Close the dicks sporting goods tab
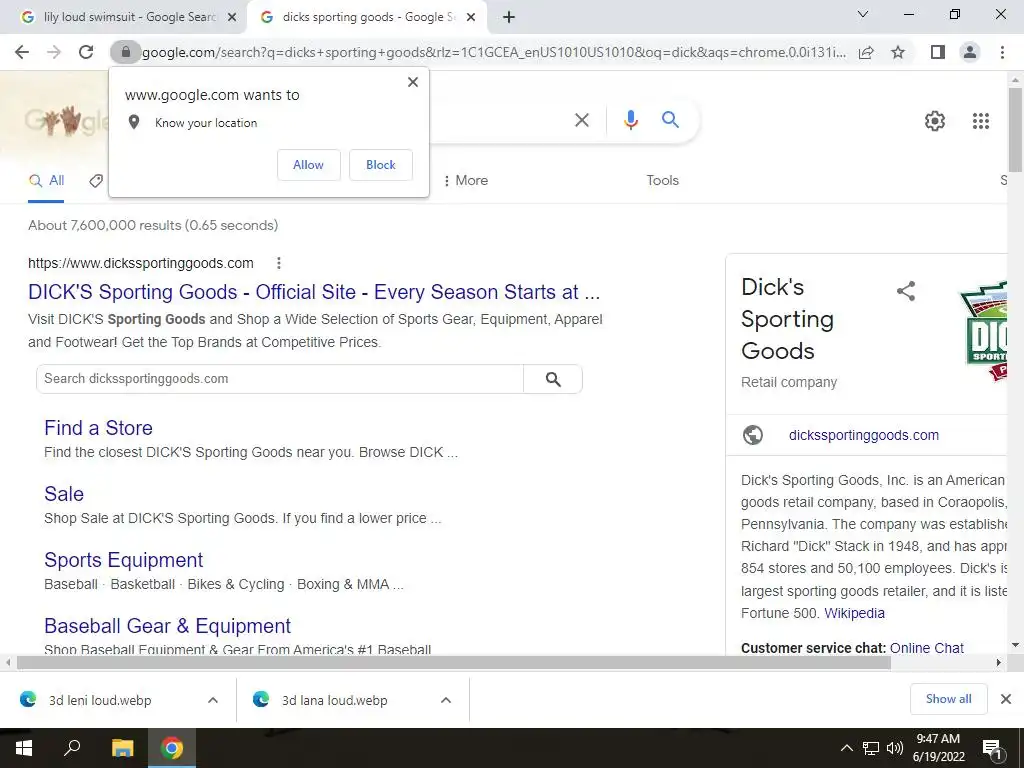The height and width of the screenshot is (768, 1024). pos(471,18)
